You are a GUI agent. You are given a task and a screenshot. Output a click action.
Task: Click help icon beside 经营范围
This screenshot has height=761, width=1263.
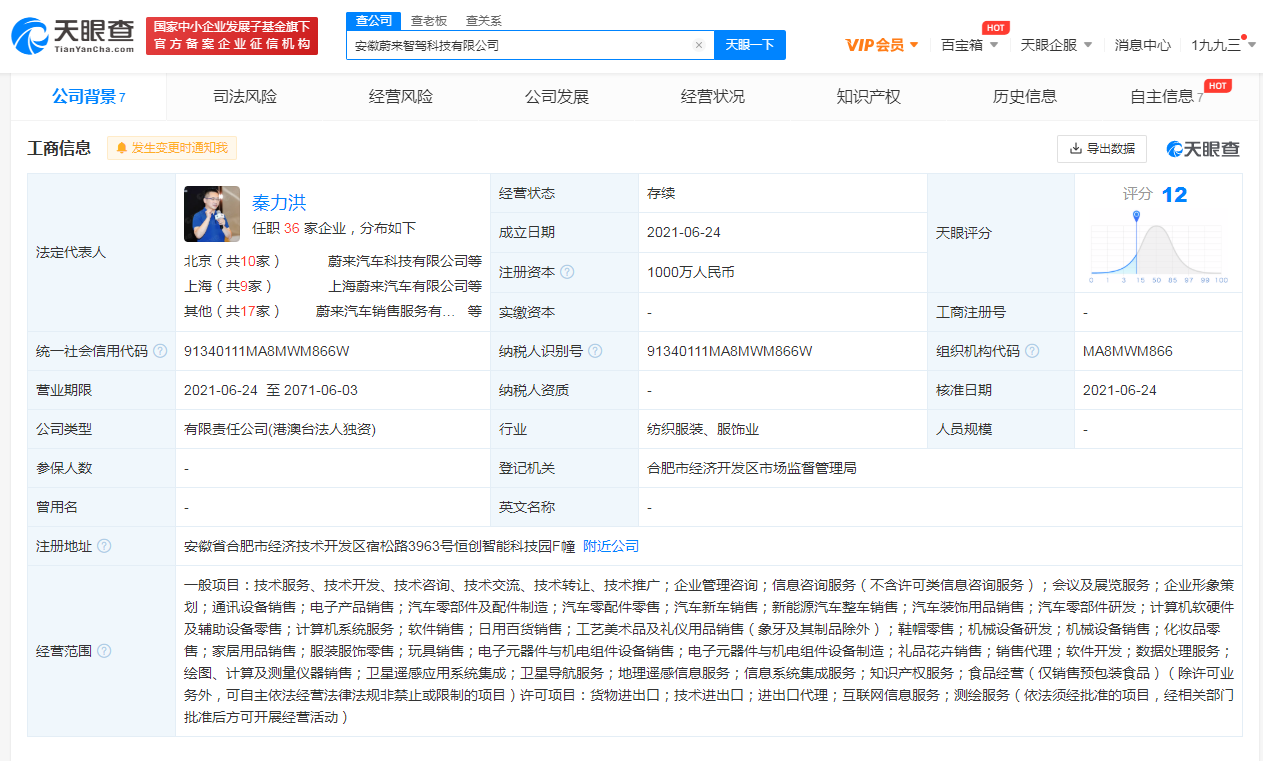coord(104,651)
